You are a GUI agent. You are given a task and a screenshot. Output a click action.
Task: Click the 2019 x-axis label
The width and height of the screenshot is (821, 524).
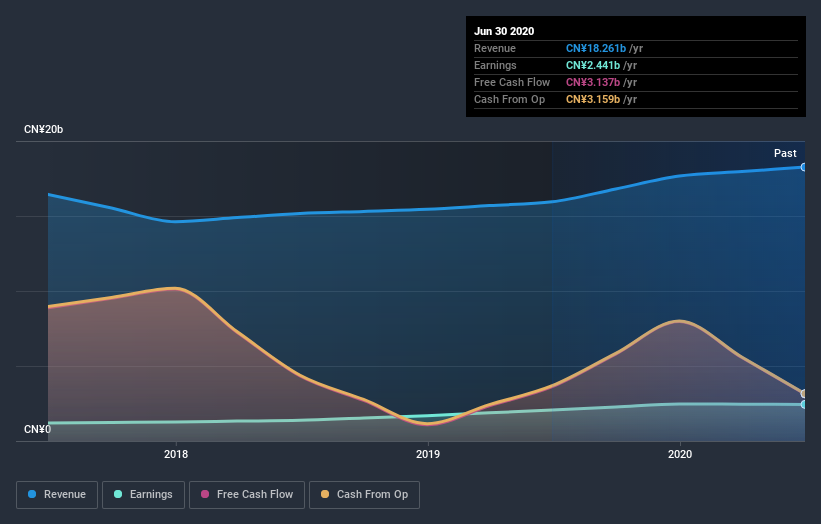click(428, 454)
